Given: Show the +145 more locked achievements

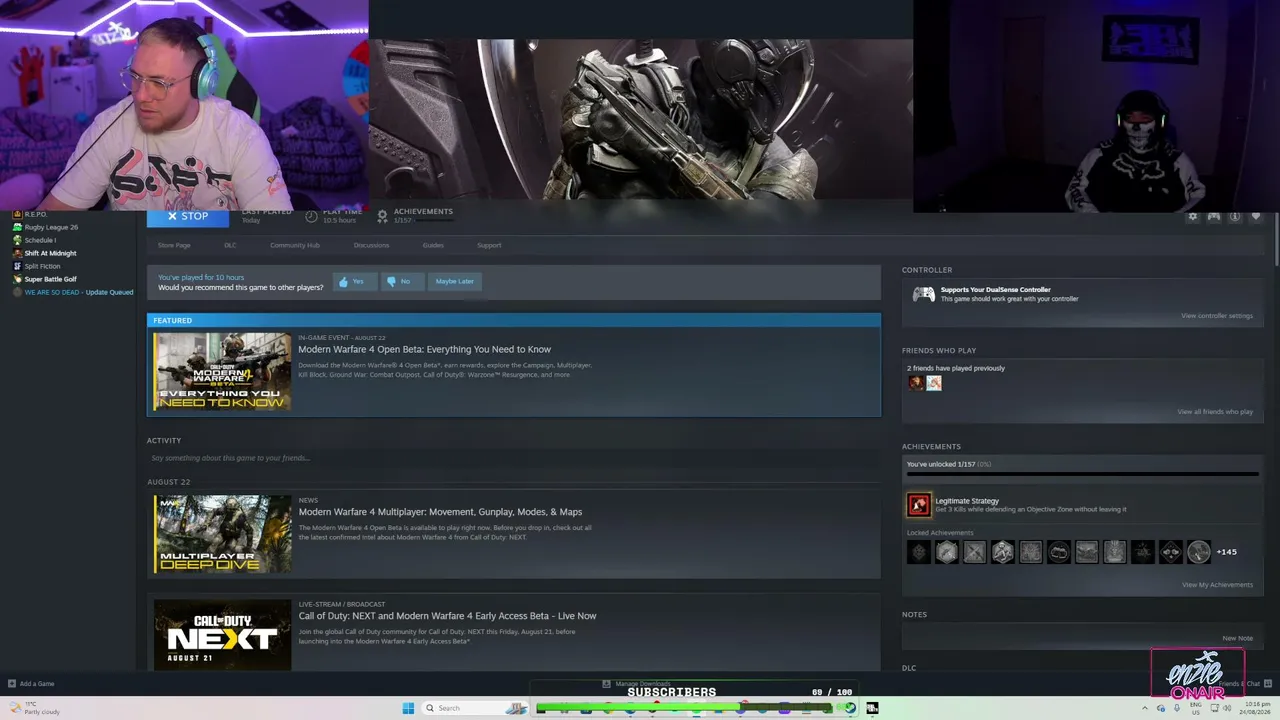Looking at the screenshot, I should [1226, 552].
